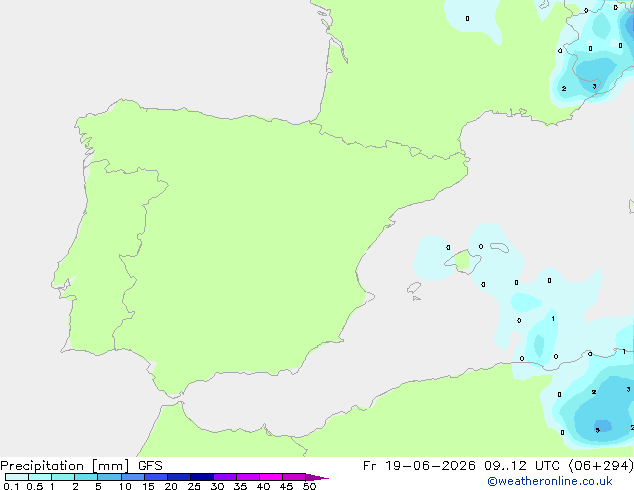Pick the 10–15 mm blue legend swatch

(x=133, y=477)
